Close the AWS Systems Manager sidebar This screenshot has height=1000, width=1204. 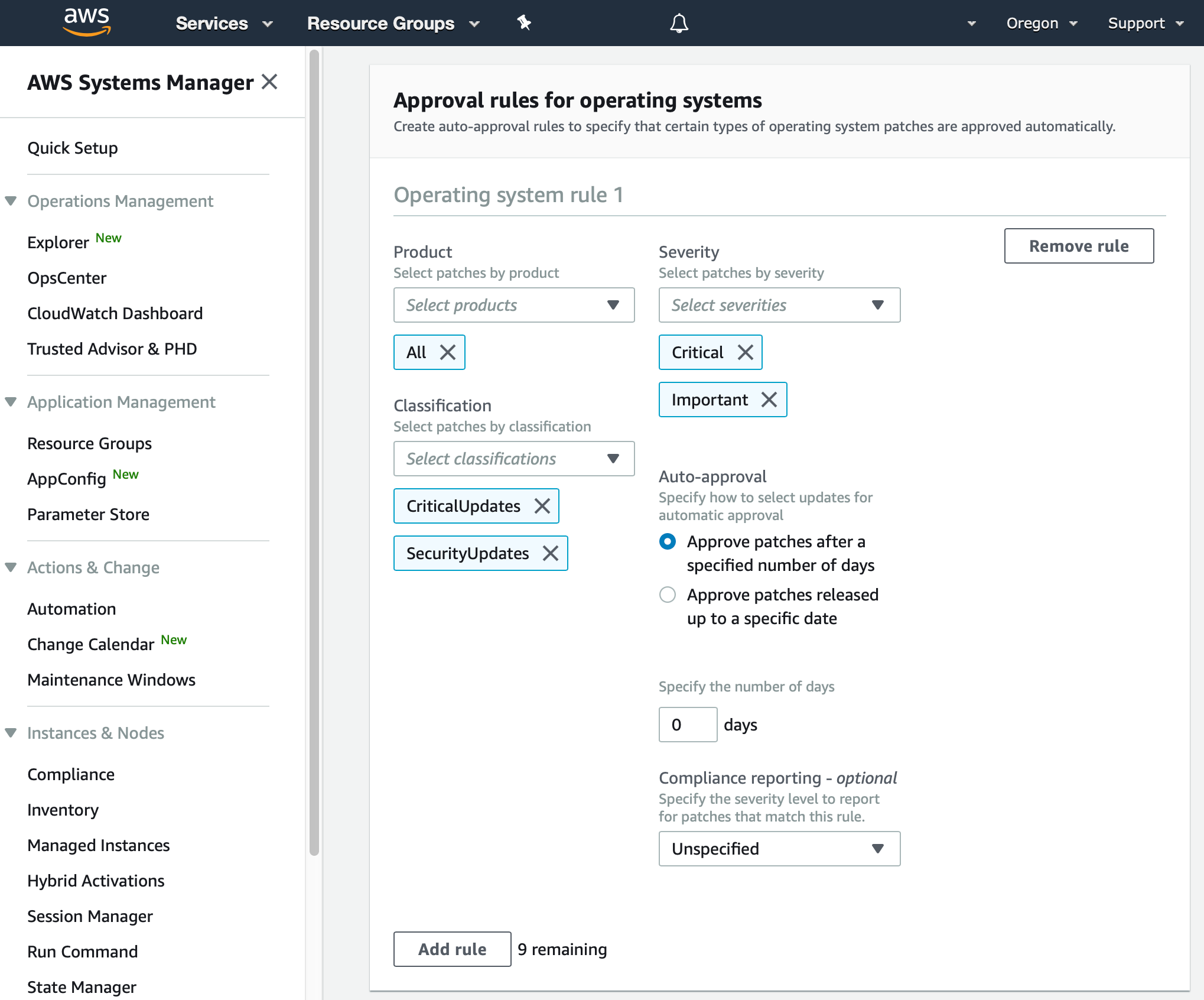(x=270, y=82)
